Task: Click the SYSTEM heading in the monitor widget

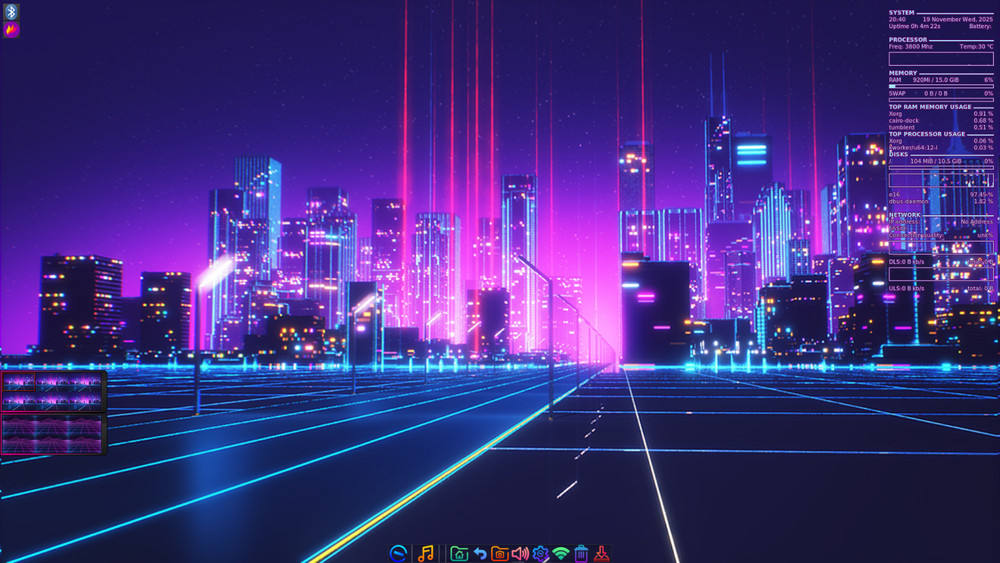Action: (901, 12)
